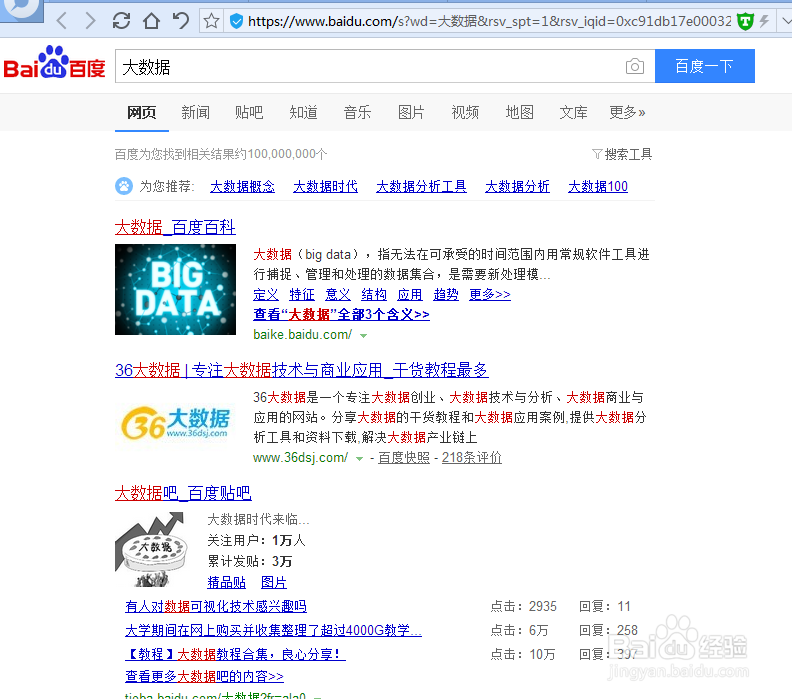Open suggested search 大数据时代
The width and height of the screenshot is (792, 699).
click(325, 186)
